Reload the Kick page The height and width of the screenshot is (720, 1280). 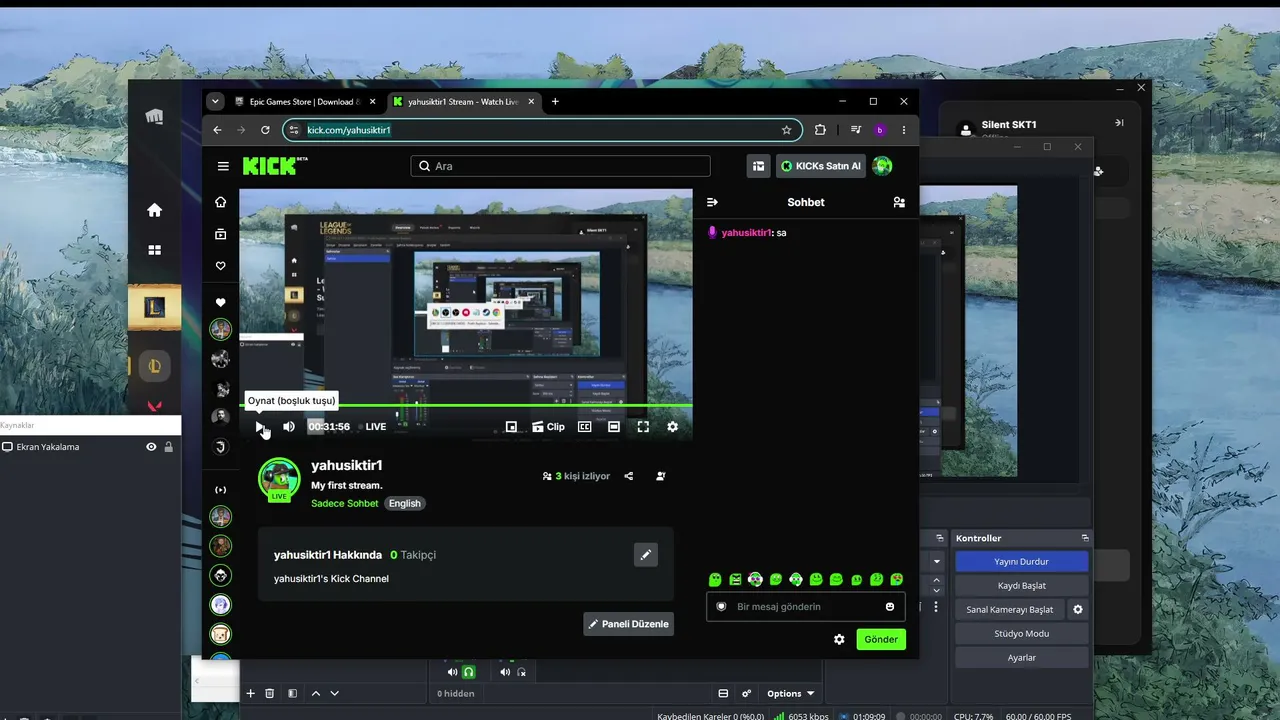(265, 130)
